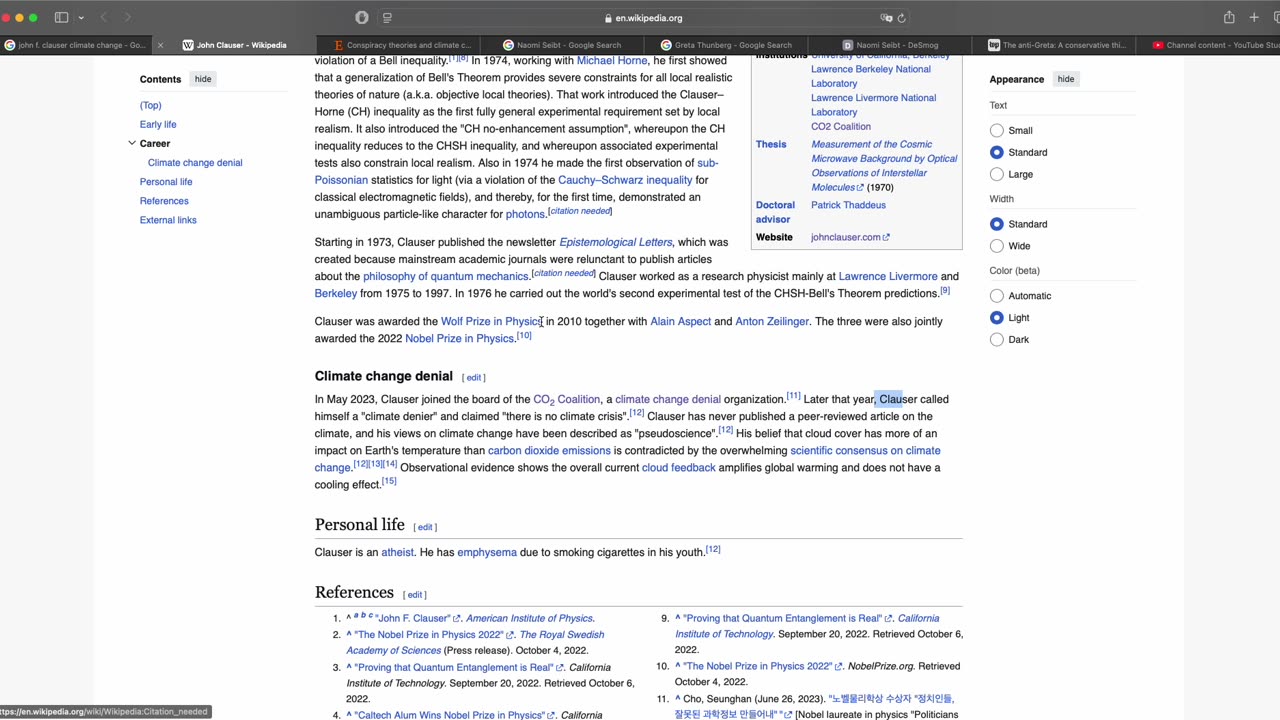
Task: Jump to References in Contents
Action: click(x=164, y=200)
